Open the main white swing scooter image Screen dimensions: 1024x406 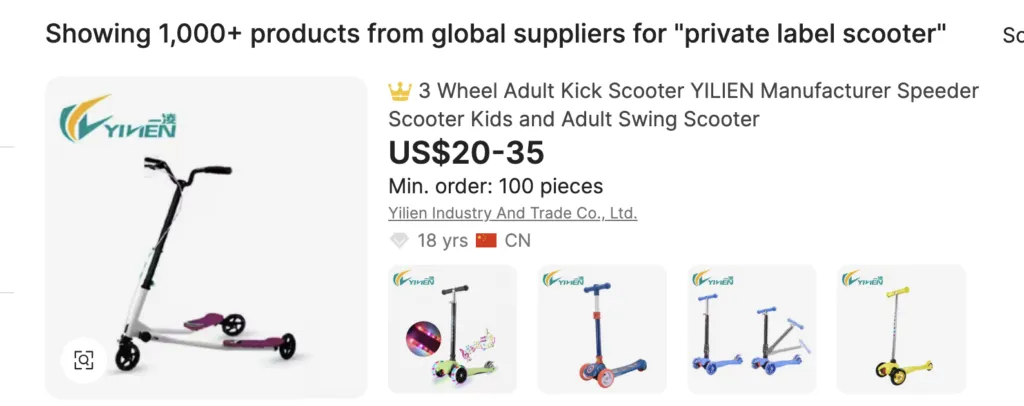point(205,260)
